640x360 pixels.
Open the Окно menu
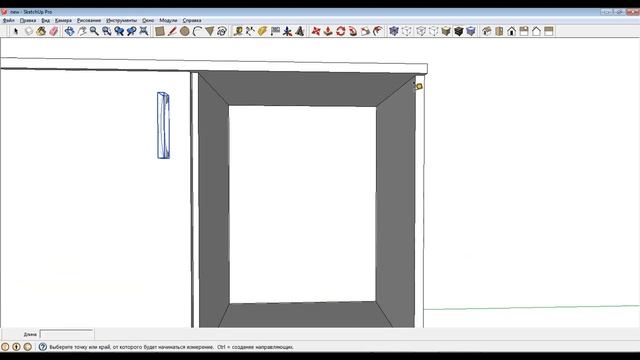[148, 20]
